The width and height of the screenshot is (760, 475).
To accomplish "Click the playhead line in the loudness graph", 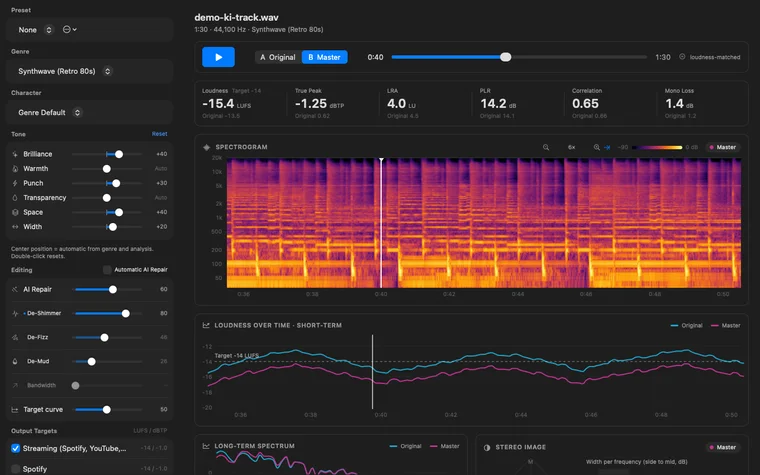I will 372,372.
